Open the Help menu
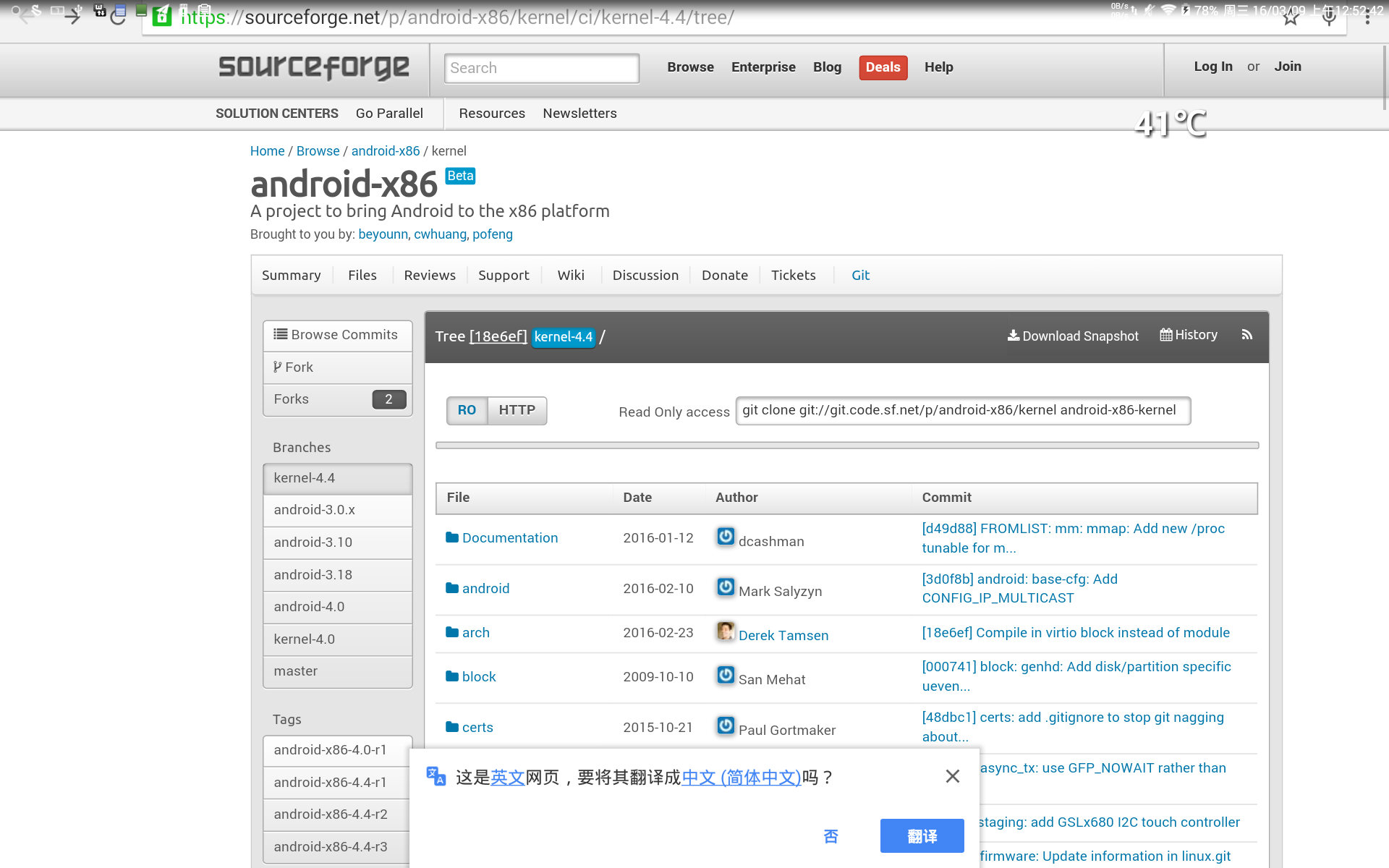 click(x=939, y=67)
